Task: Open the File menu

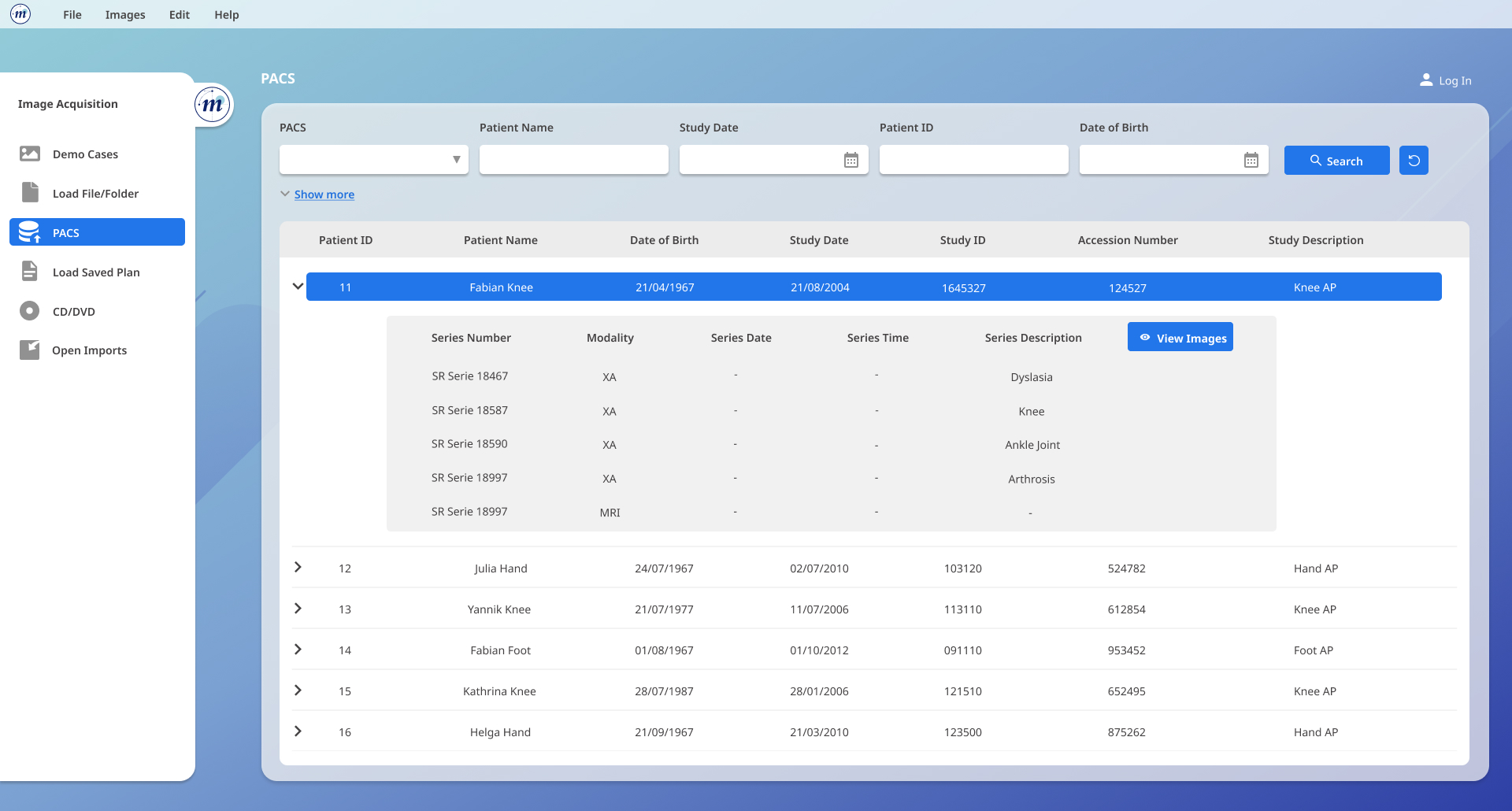Action: [72, 15]
